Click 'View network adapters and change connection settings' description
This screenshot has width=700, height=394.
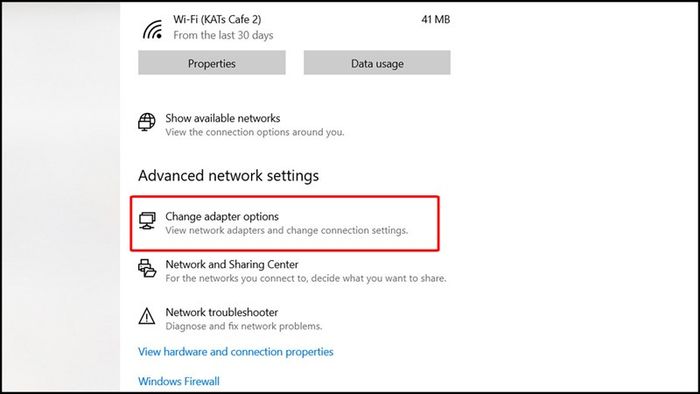[287, 230]
